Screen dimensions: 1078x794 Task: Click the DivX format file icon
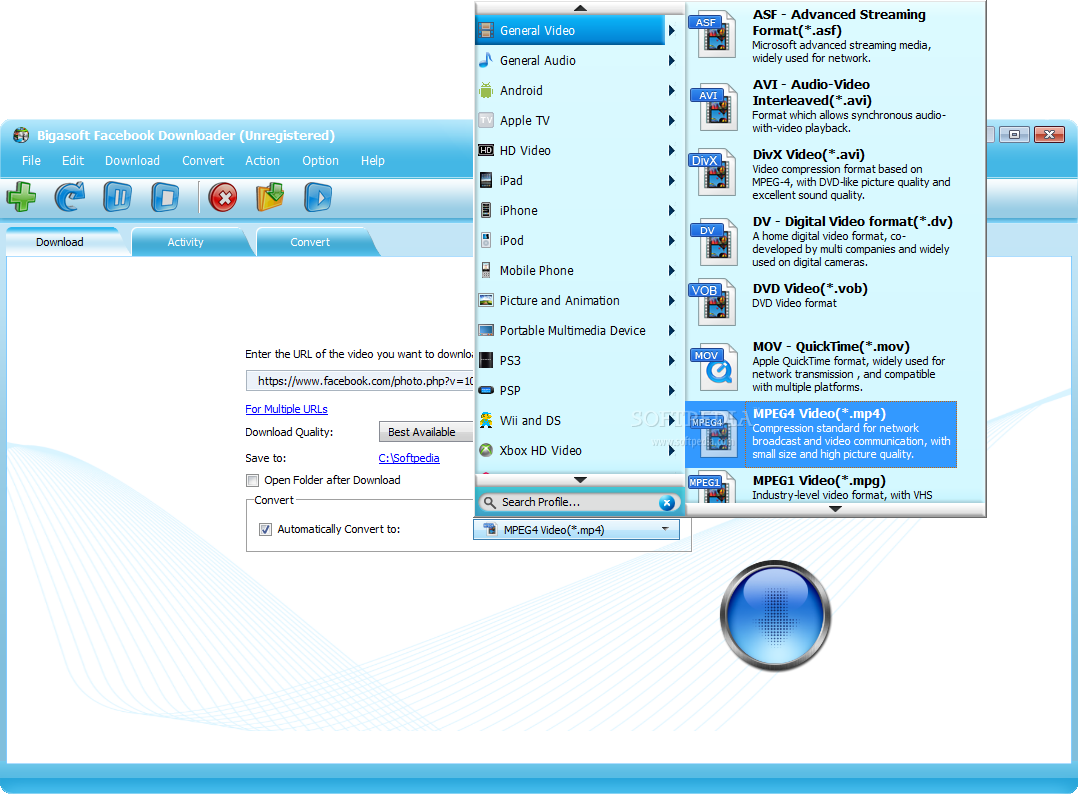(714, 173)
